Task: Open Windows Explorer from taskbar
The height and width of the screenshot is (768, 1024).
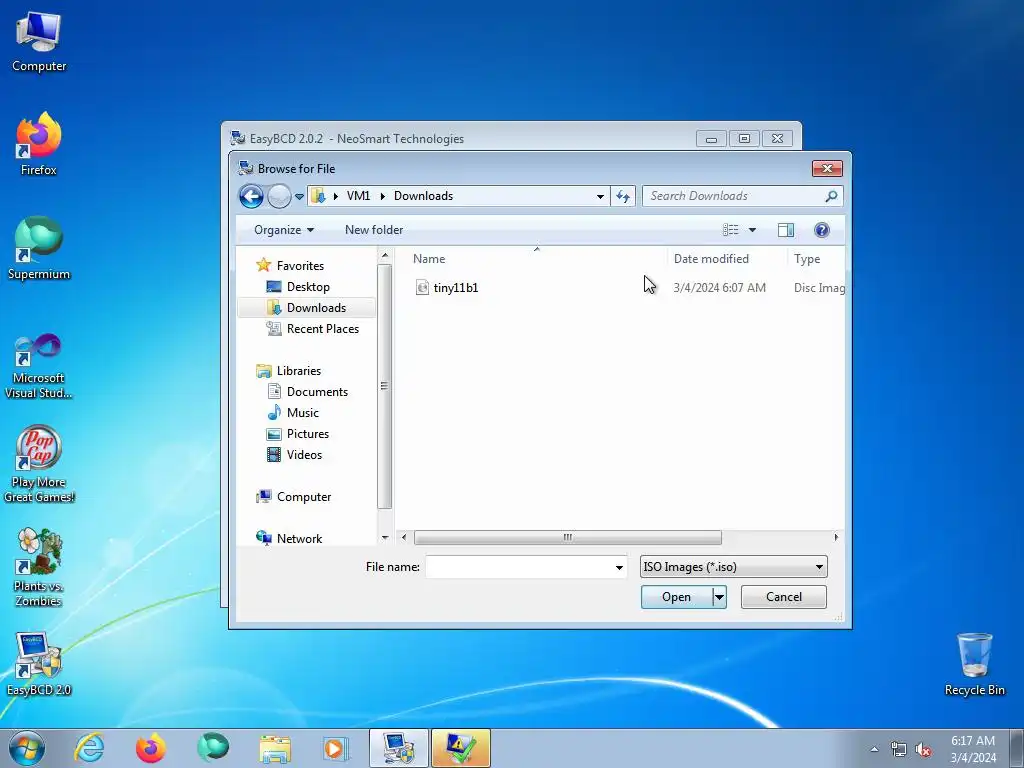Action: (x=275, y=748)
